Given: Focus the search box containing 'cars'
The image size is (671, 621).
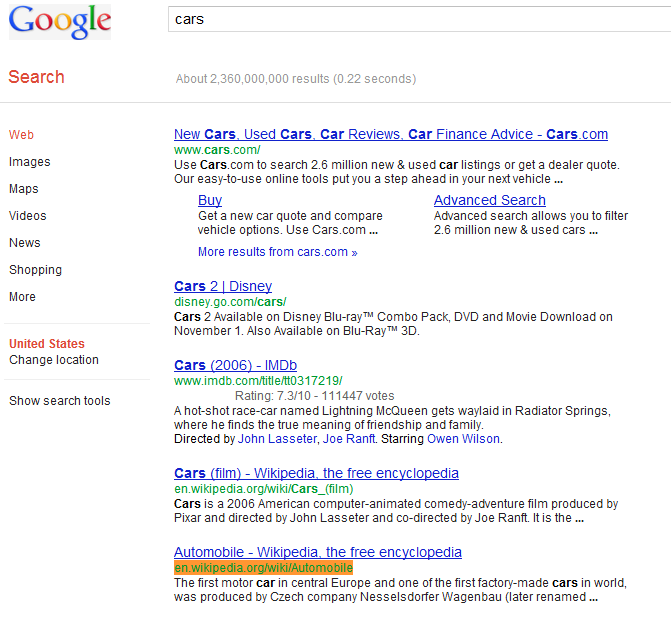Looking at the screenshot, I should [x=419, y=19].
